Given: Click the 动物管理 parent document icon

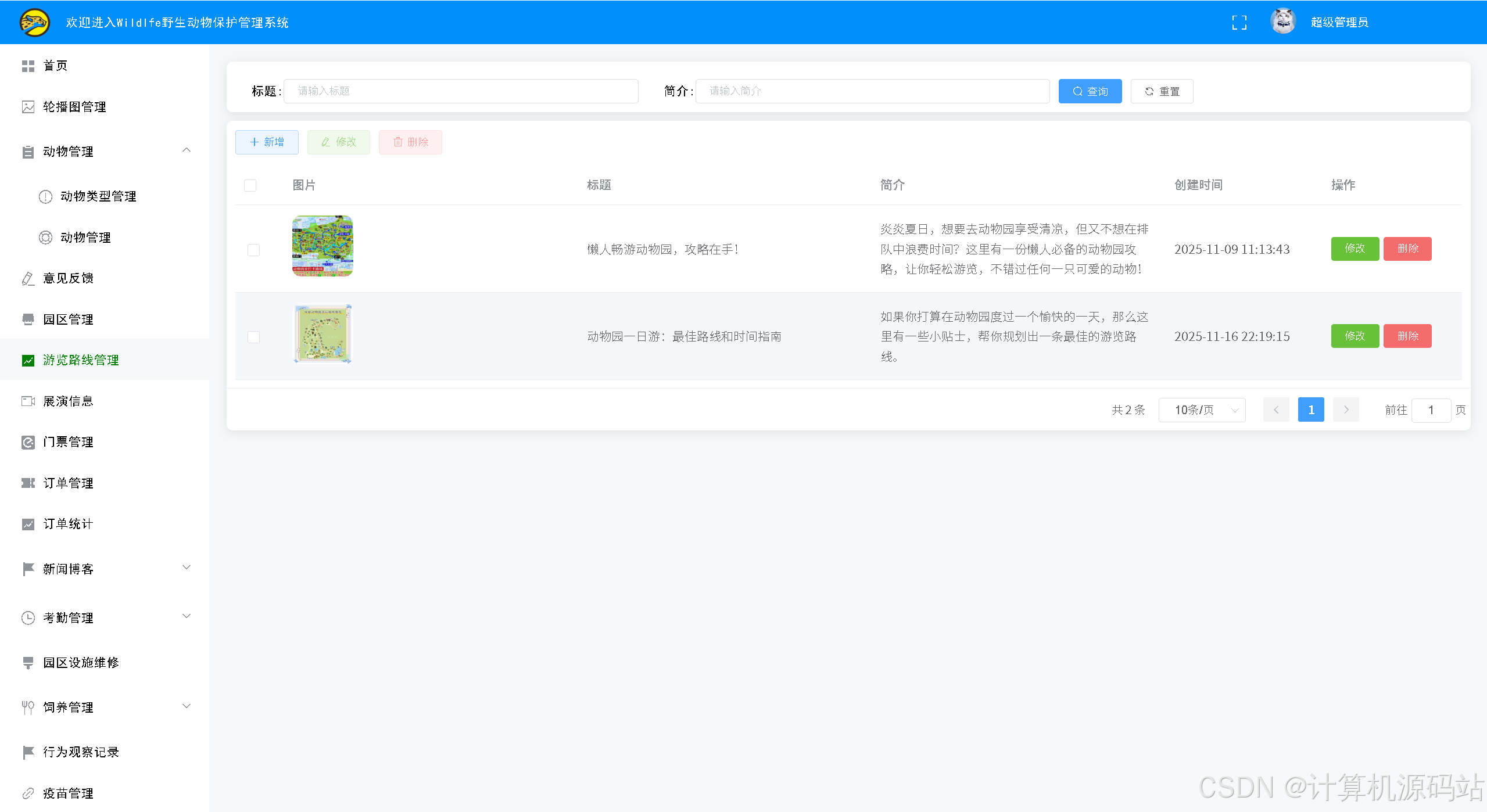Looking at the screenshot, I should (28, 152).
